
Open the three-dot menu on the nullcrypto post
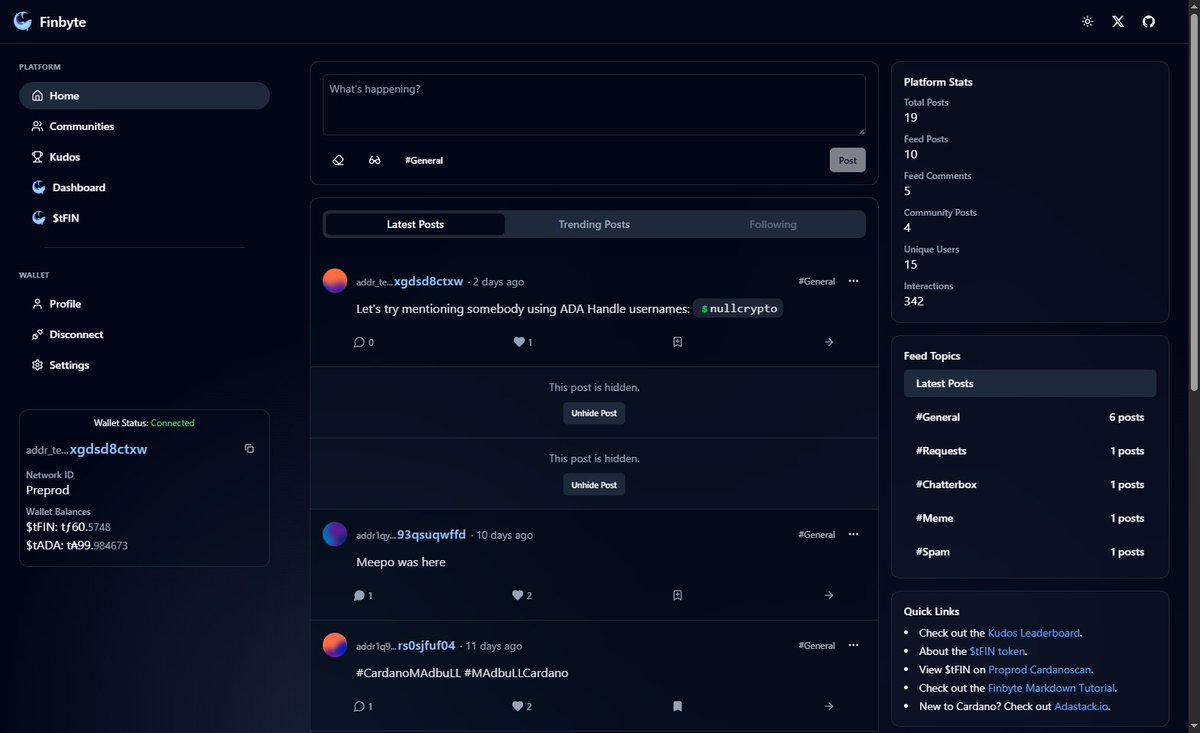coord(853,281)
